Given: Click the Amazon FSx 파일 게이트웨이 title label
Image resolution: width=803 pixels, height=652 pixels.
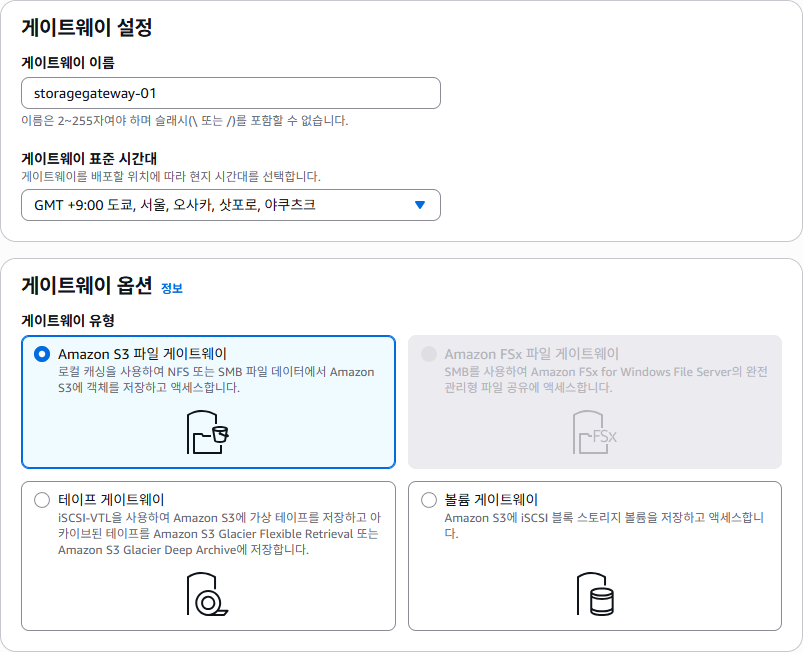Looking at the screenshot, I should pyautogui.click(x=532, y=354).
